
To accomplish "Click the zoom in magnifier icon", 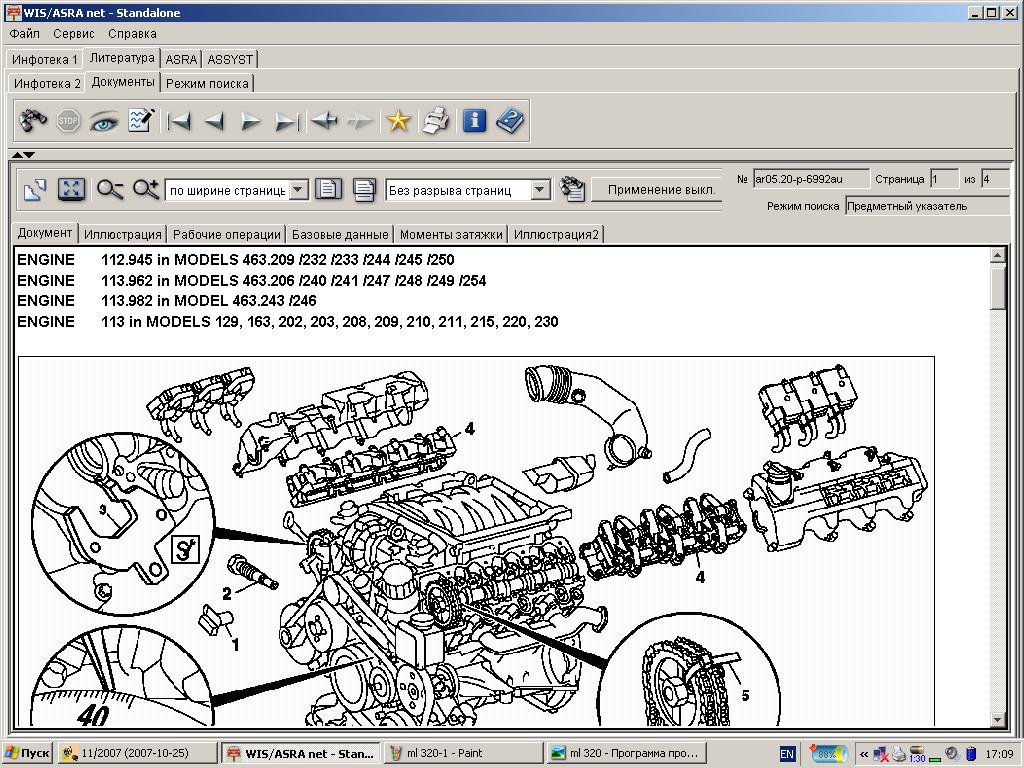I will point(146,189).
